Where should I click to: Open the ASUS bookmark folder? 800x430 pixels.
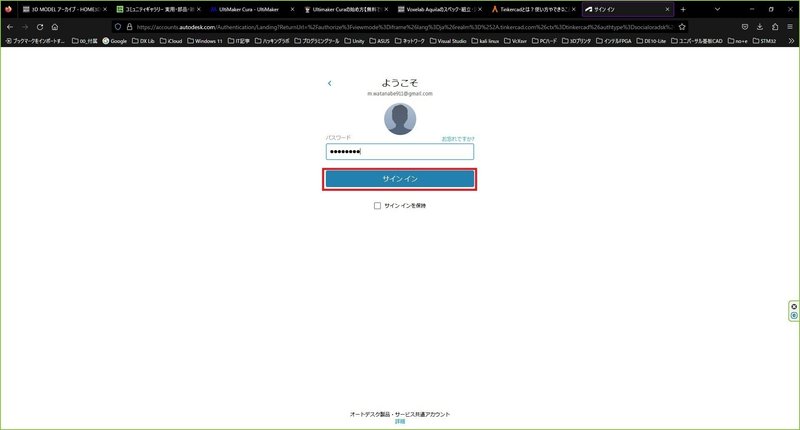coord(380,41)
